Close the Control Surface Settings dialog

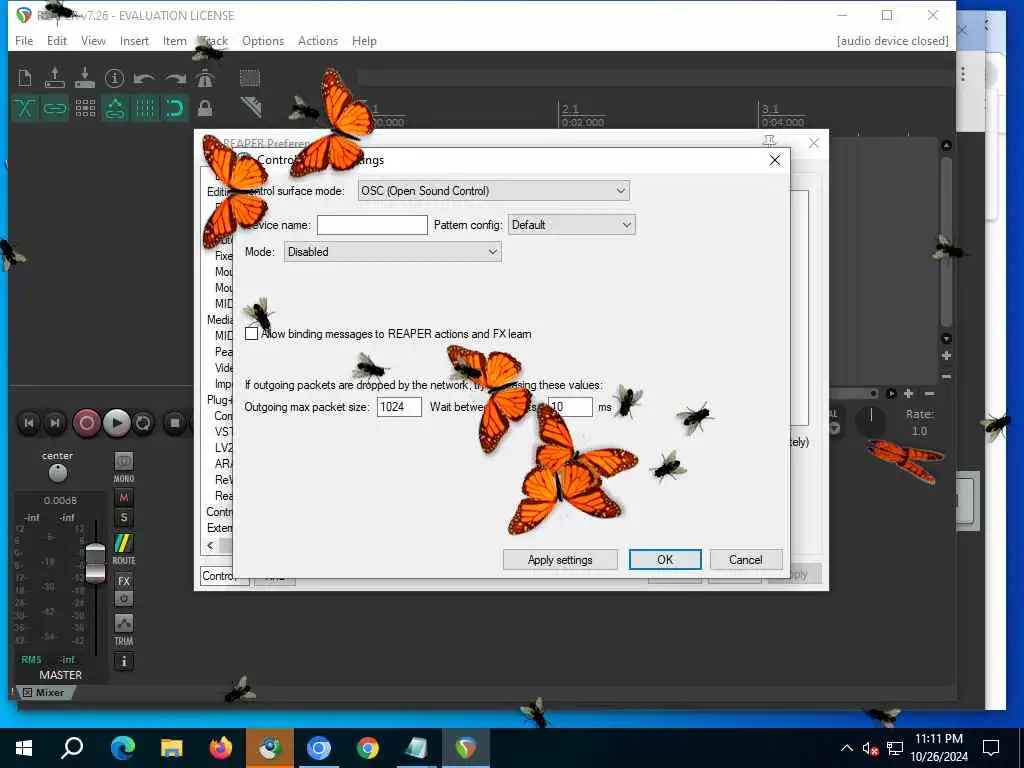coord(775,160)
